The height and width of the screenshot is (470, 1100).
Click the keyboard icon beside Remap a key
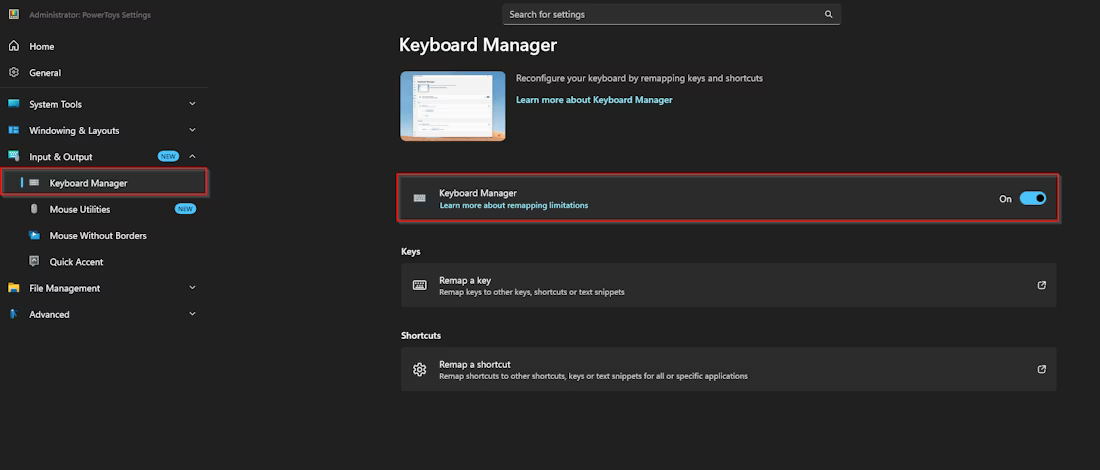(420, 285)
